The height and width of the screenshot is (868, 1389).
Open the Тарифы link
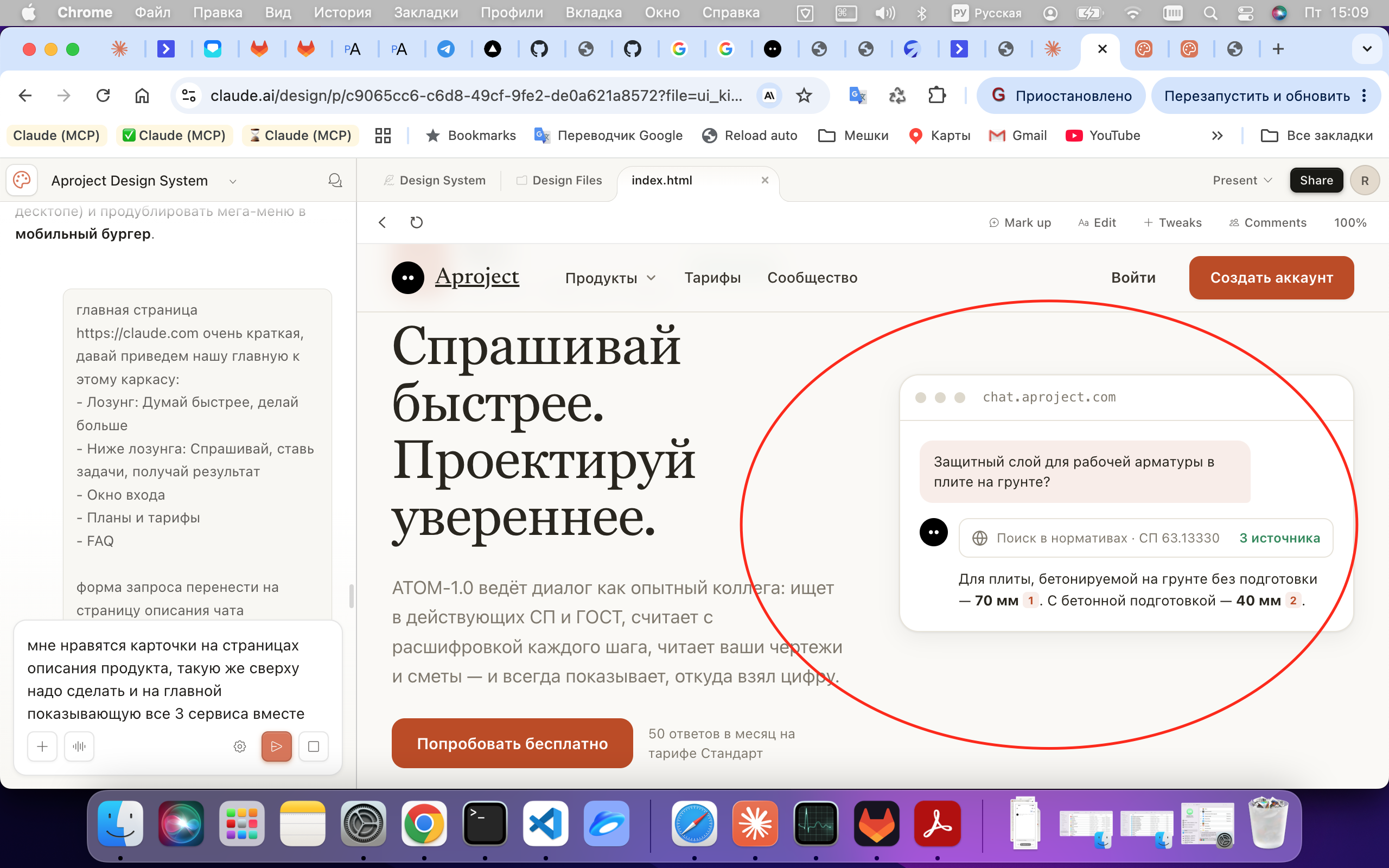(x=712, y=278)
